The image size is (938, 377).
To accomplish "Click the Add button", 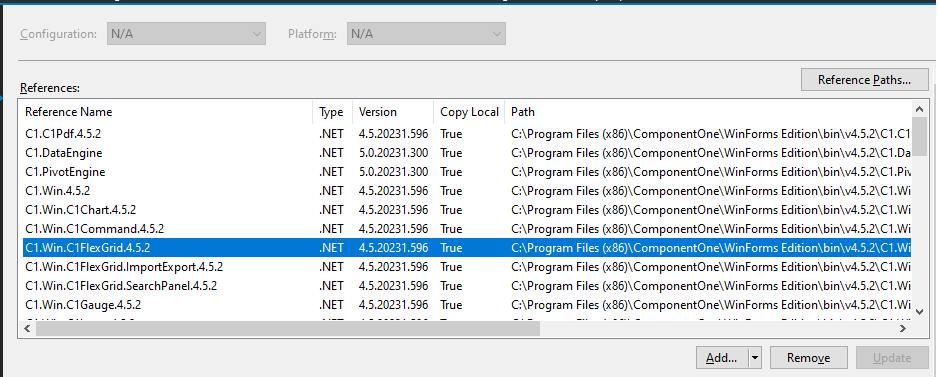I will (721, 358).
